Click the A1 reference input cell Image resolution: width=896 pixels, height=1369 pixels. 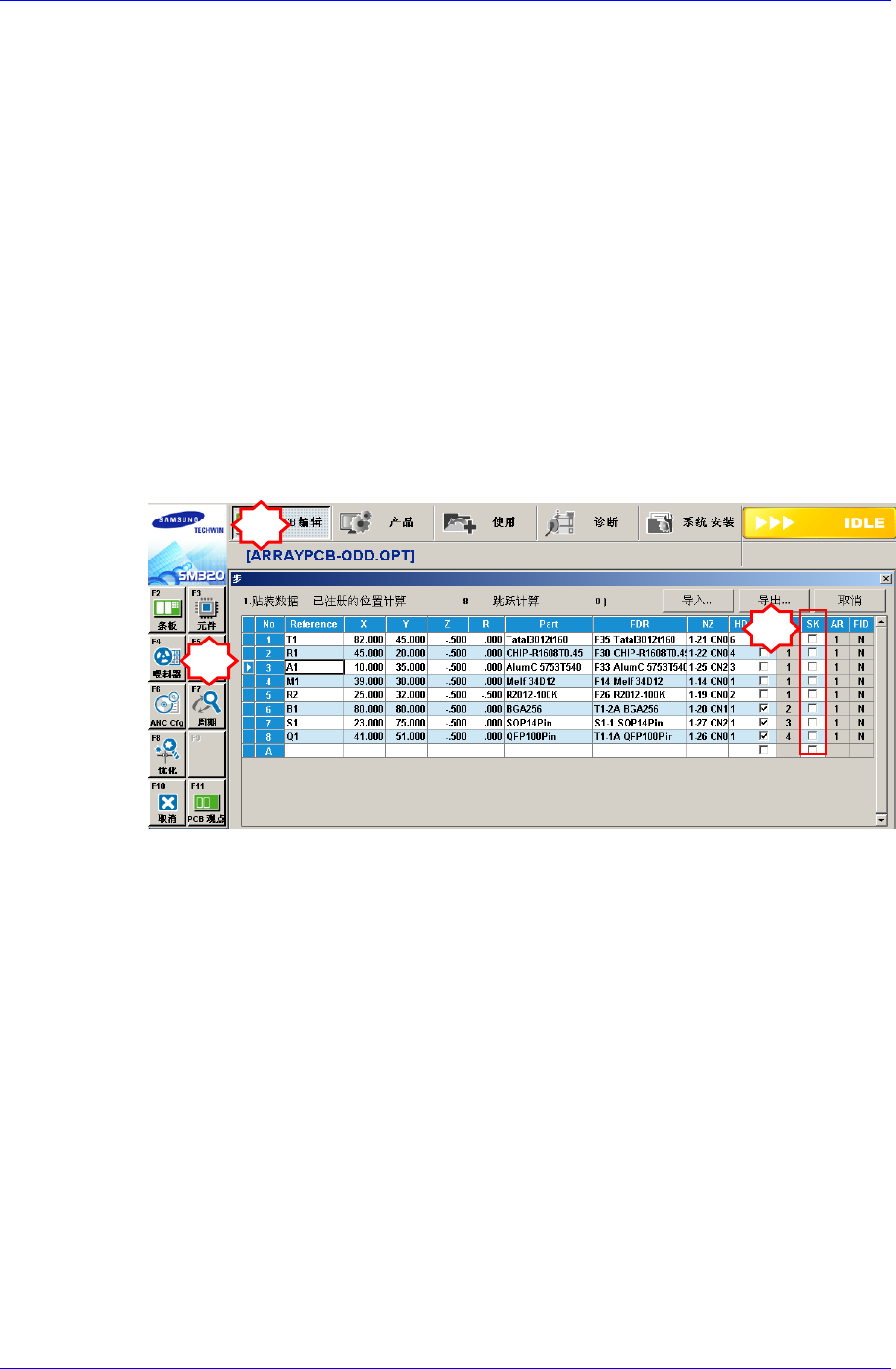point(313,667)
